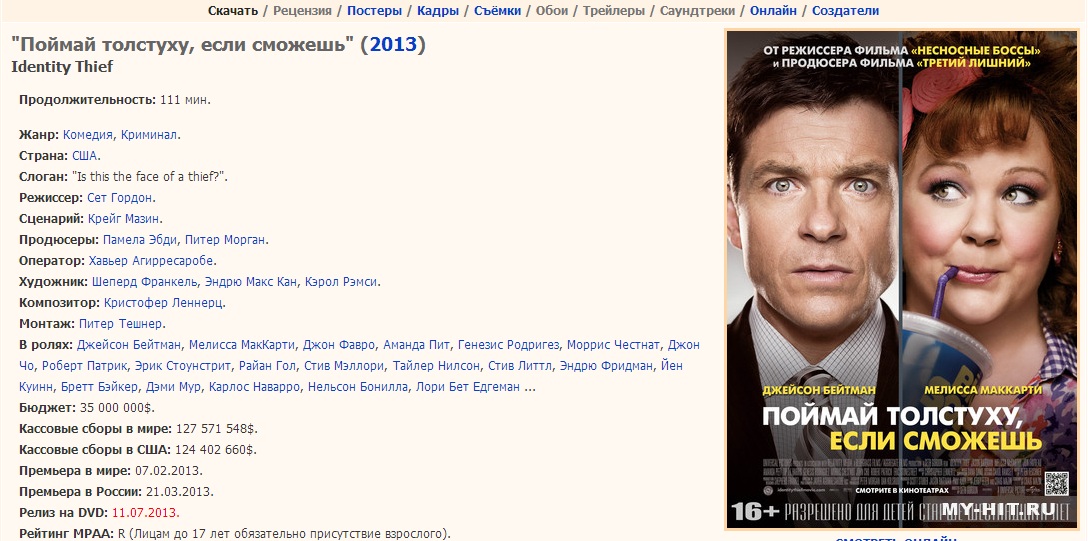This screenshot has width=1088, height=541.
Task: Open screenwriter Крейг Мазин's page
Action: click(x=124, y=218)
